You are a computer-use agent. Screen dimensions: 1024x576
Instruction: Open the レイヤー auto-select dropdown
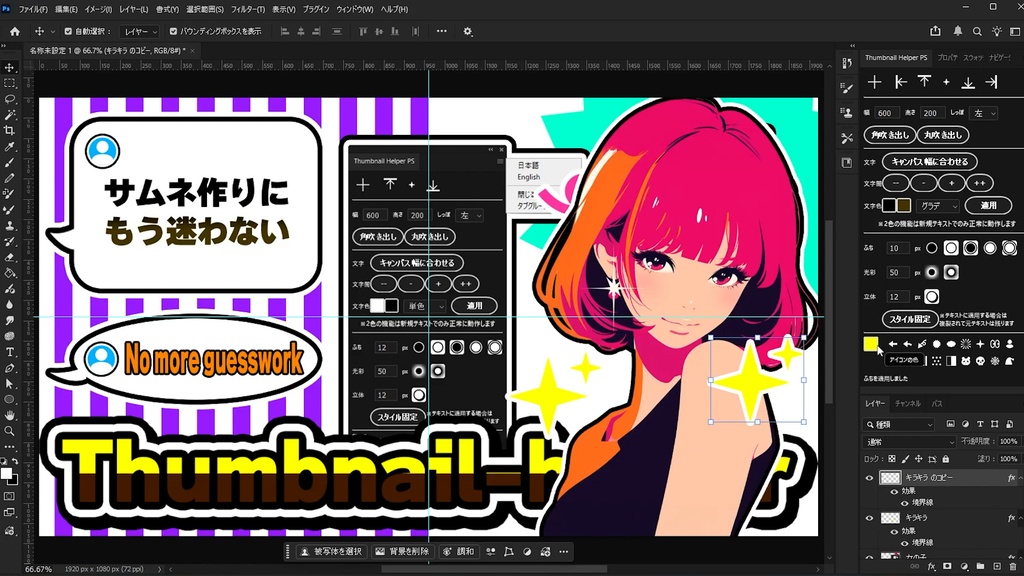140,31
